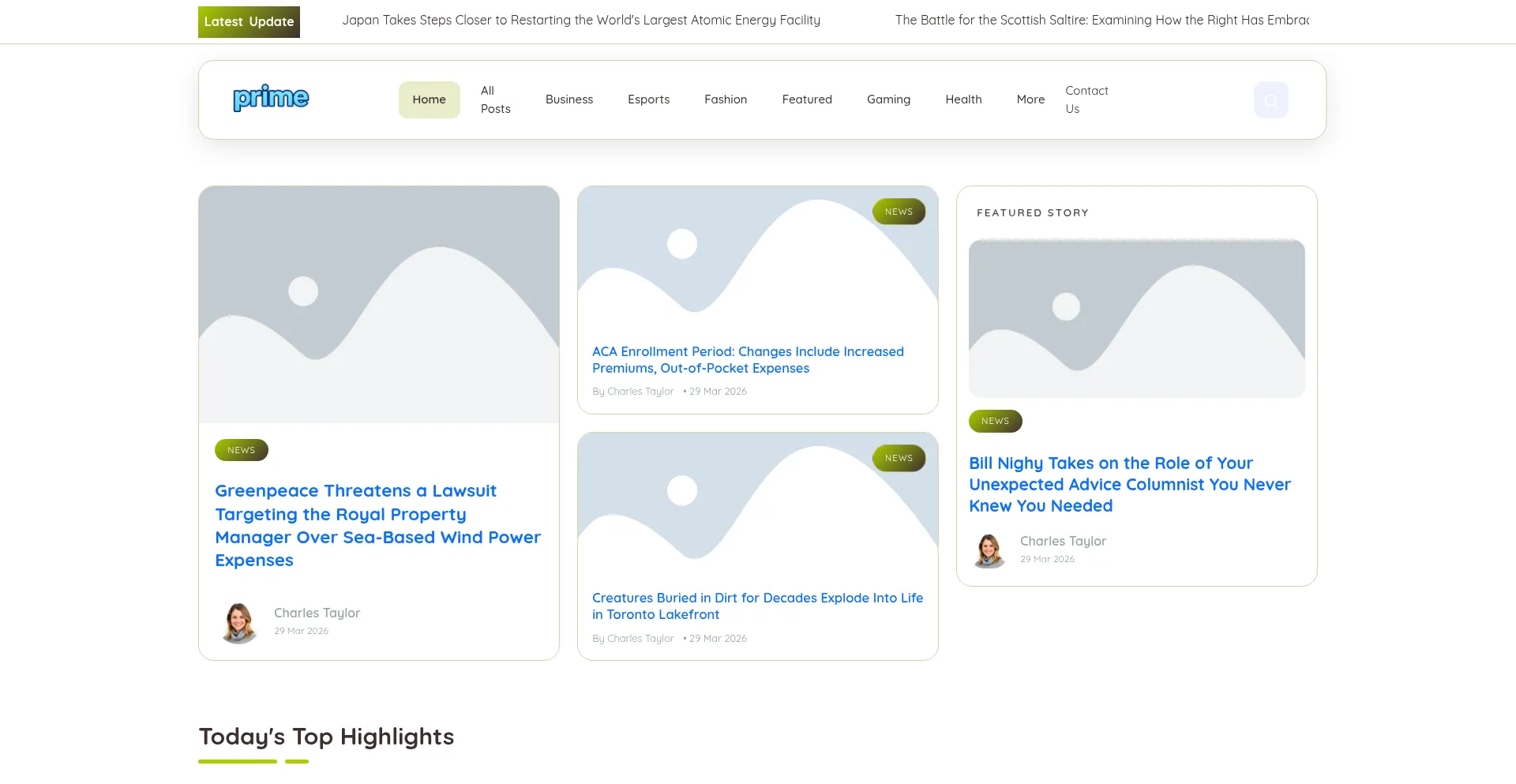Open Charles Taylor author name in Featured Story

pos(1063,542)
